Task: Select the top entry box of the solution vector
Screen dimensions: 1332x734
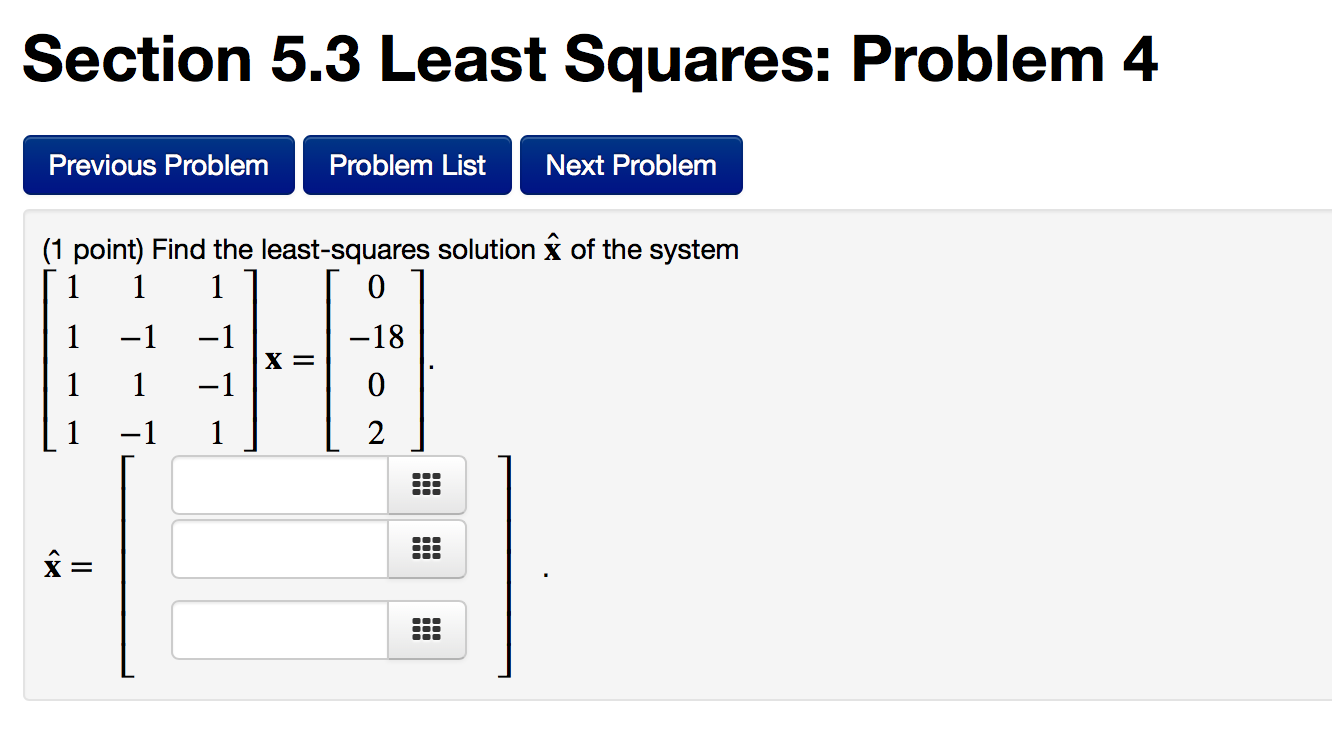Action: click(280, 485)
